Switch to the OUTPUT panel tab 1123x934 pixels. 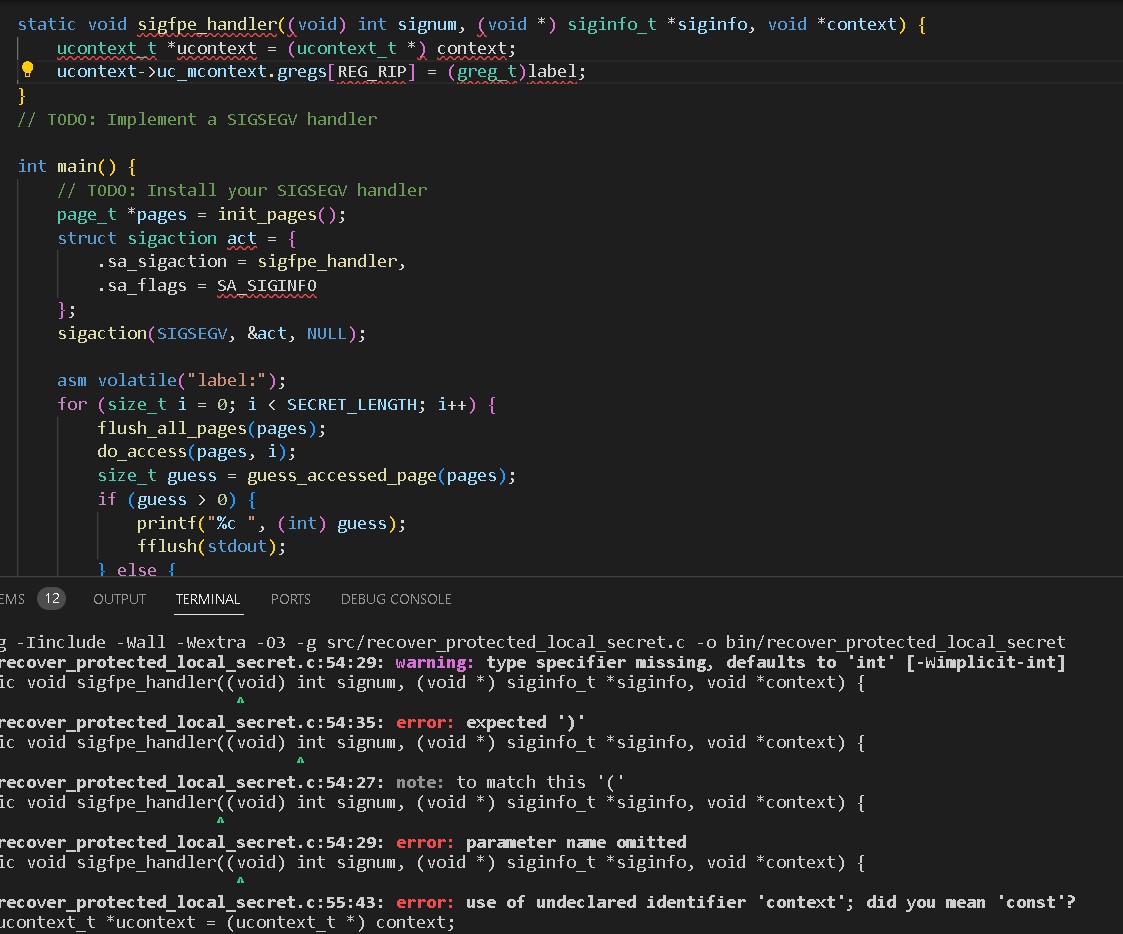[x=119, y=599]
